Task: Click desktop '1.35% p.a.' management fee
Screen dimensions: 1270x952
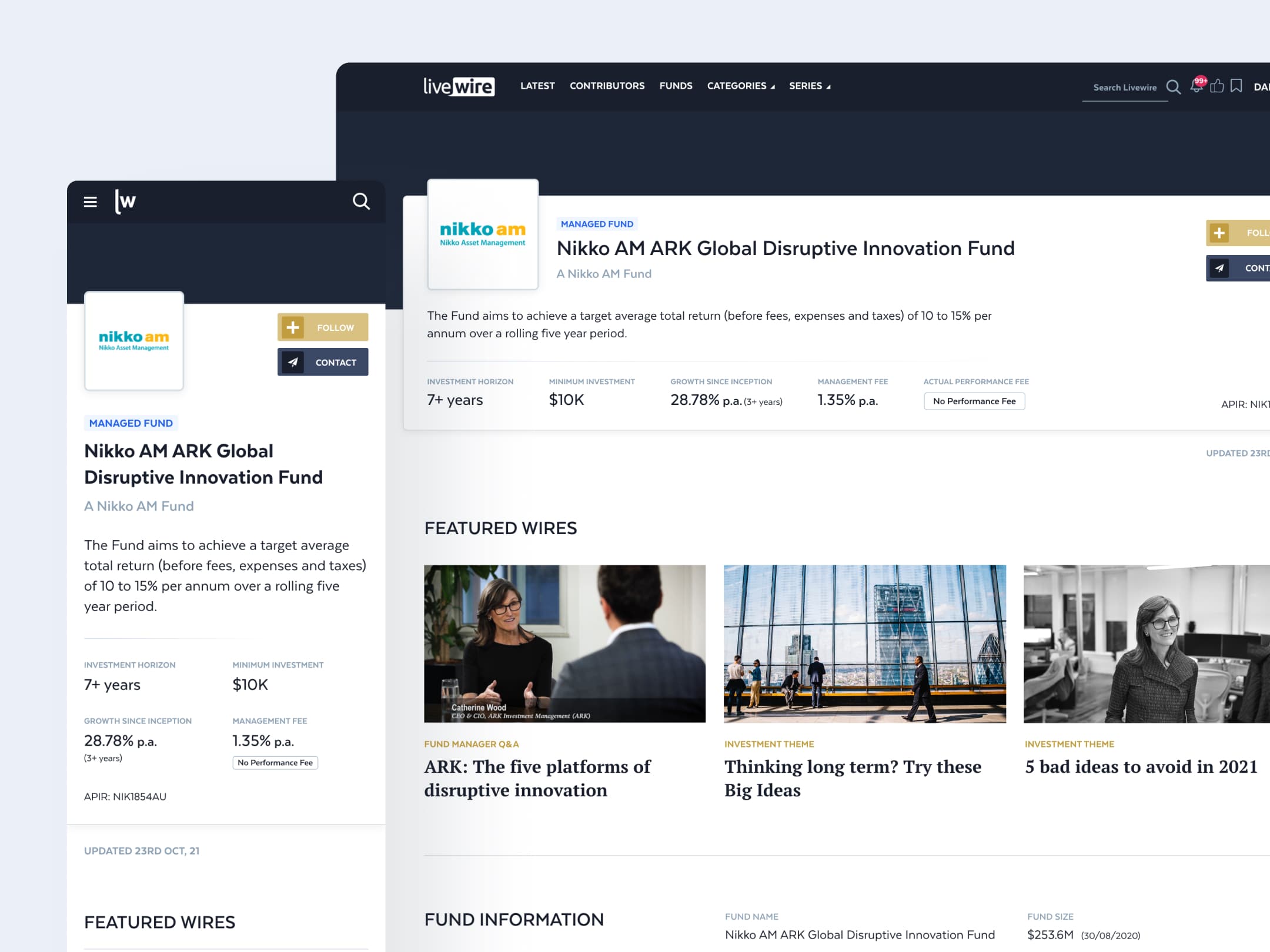Action: (847, 400)
